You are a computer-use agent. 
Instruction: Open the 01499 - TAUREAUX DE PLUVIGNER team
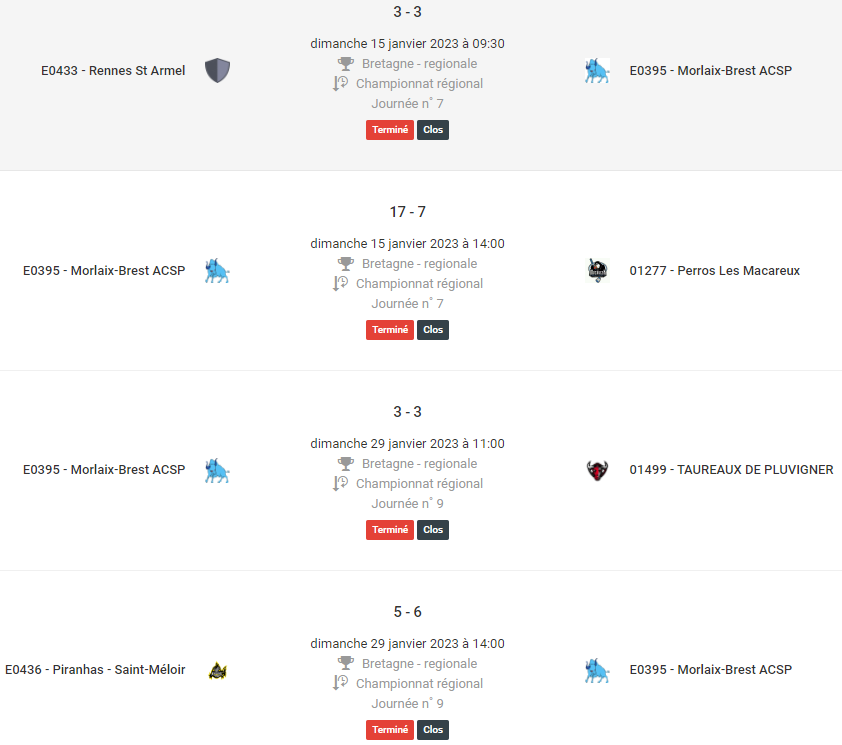tap(731, 469)
